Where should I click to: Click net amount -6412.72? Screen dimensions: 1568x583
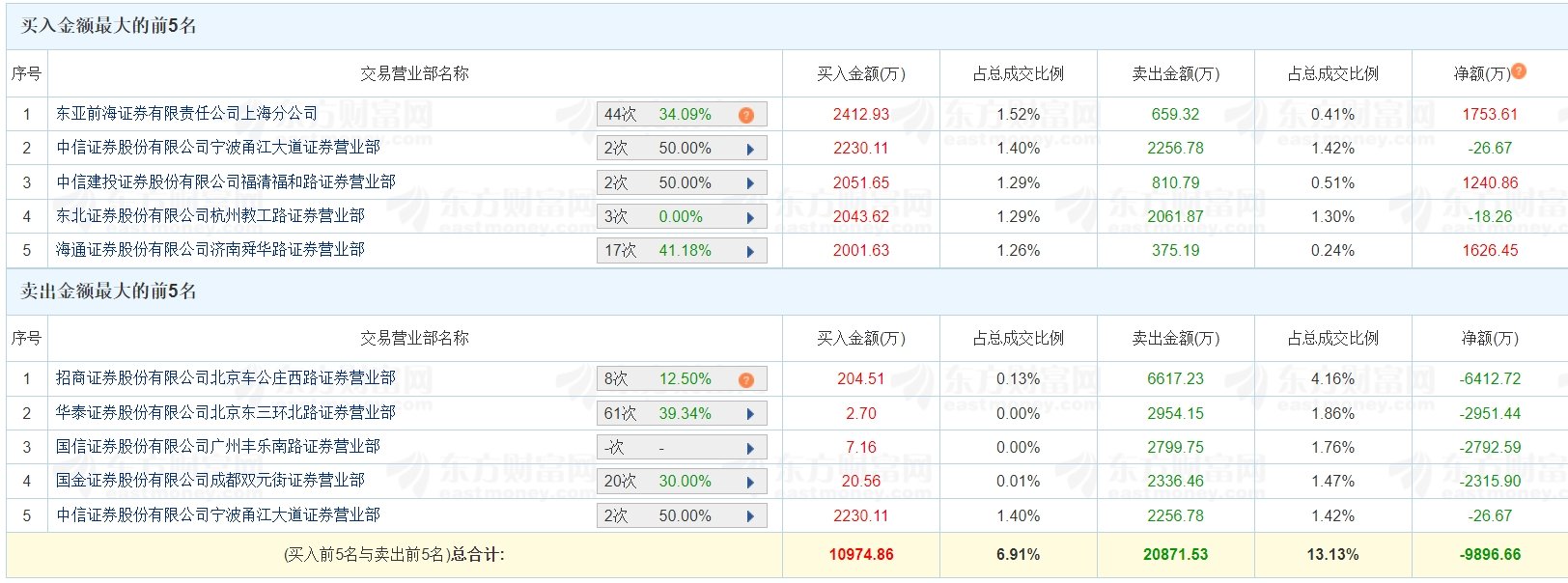(1490, 378)
